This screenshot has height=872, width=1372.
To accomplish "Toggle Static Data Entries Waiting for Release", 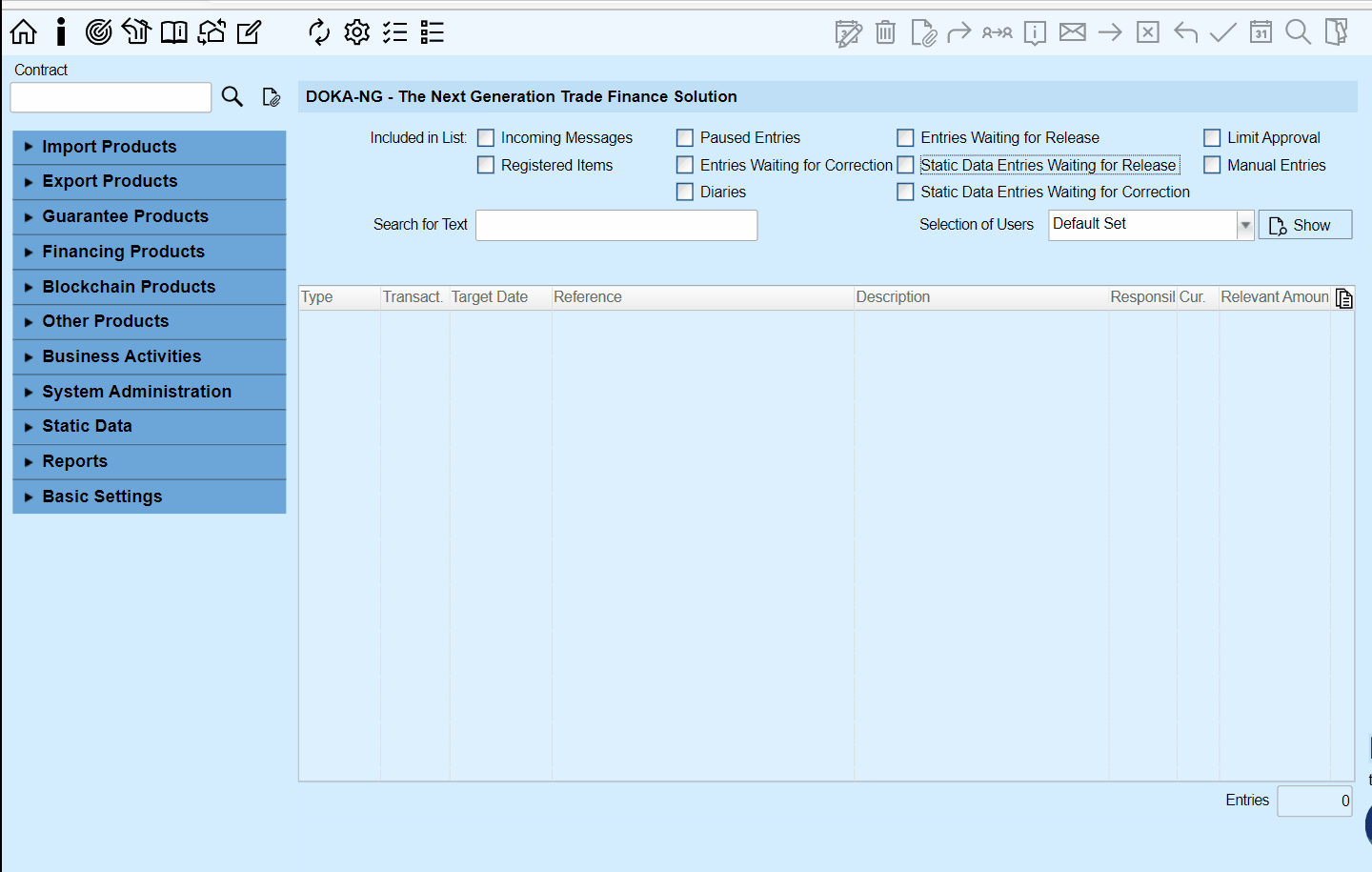I will [905, 165].
